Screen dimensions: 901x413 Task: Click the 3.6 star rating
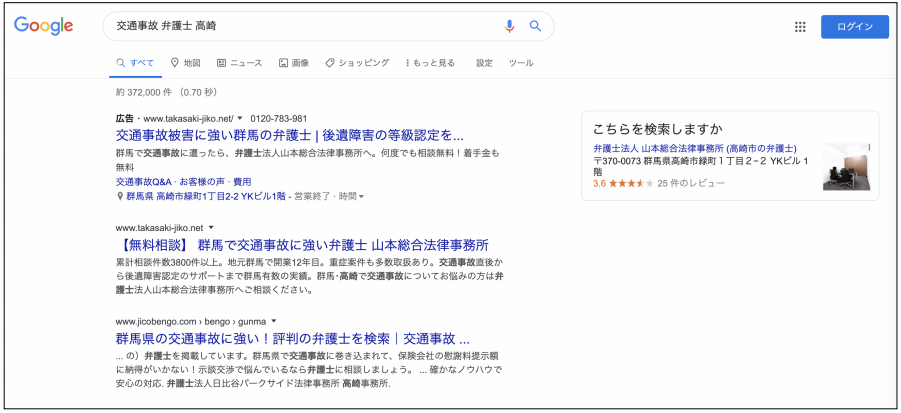tap(623, 183)
